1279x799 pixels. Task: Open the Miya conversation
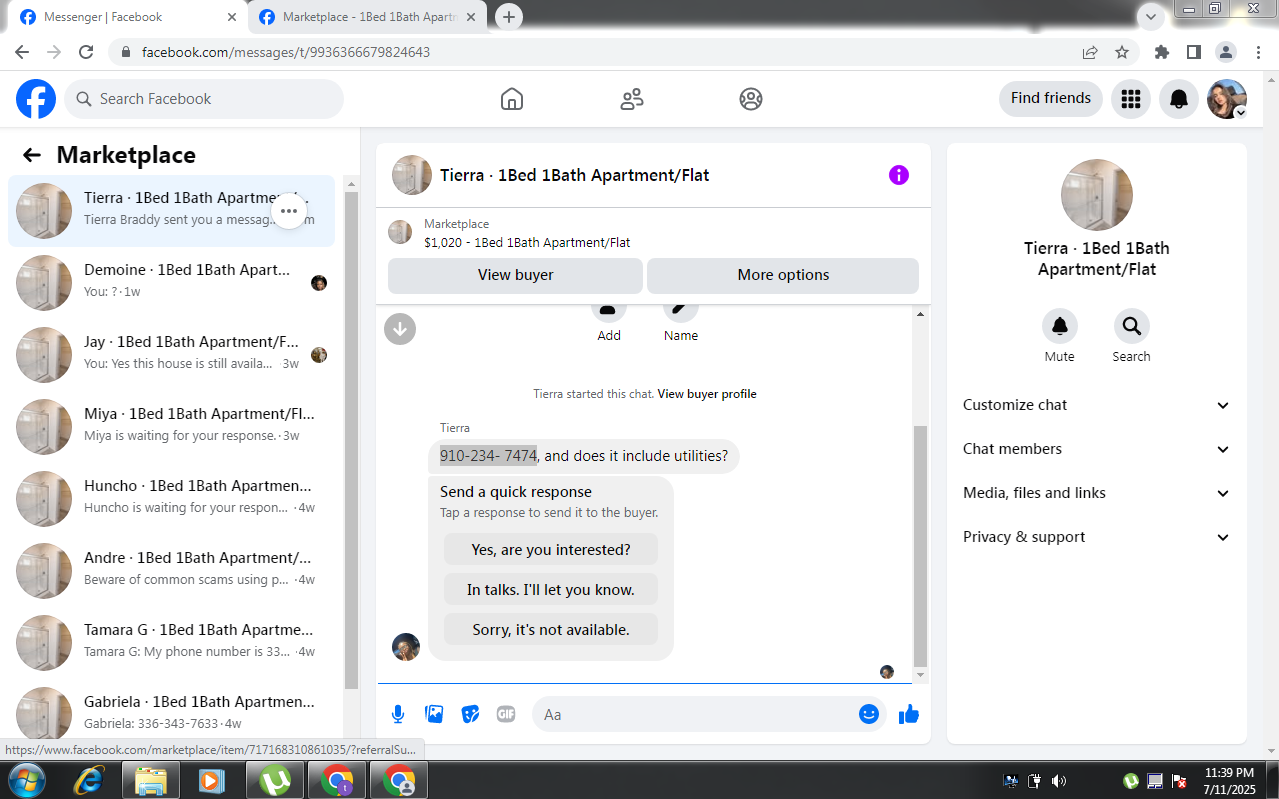pos(171,427)
